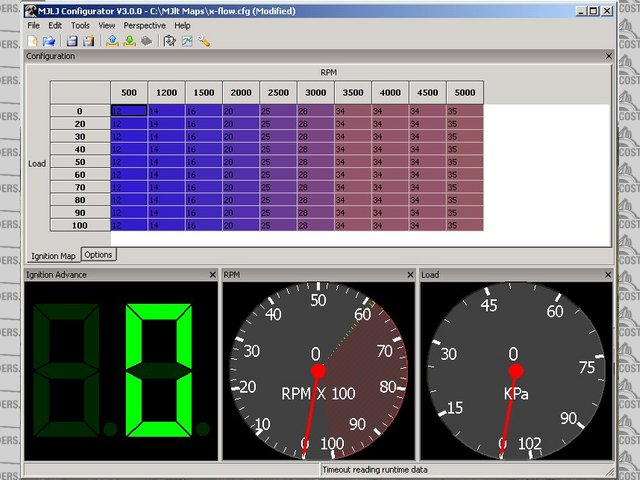The image size is (640, 480).
Task: Click the RPM X 100 dial gauge
Action: coord(318,371)
